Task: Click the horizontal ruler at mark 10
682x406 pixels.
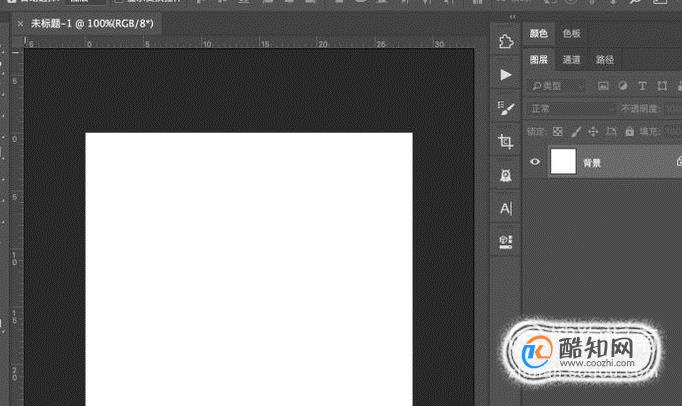Action: pos(207,43)
